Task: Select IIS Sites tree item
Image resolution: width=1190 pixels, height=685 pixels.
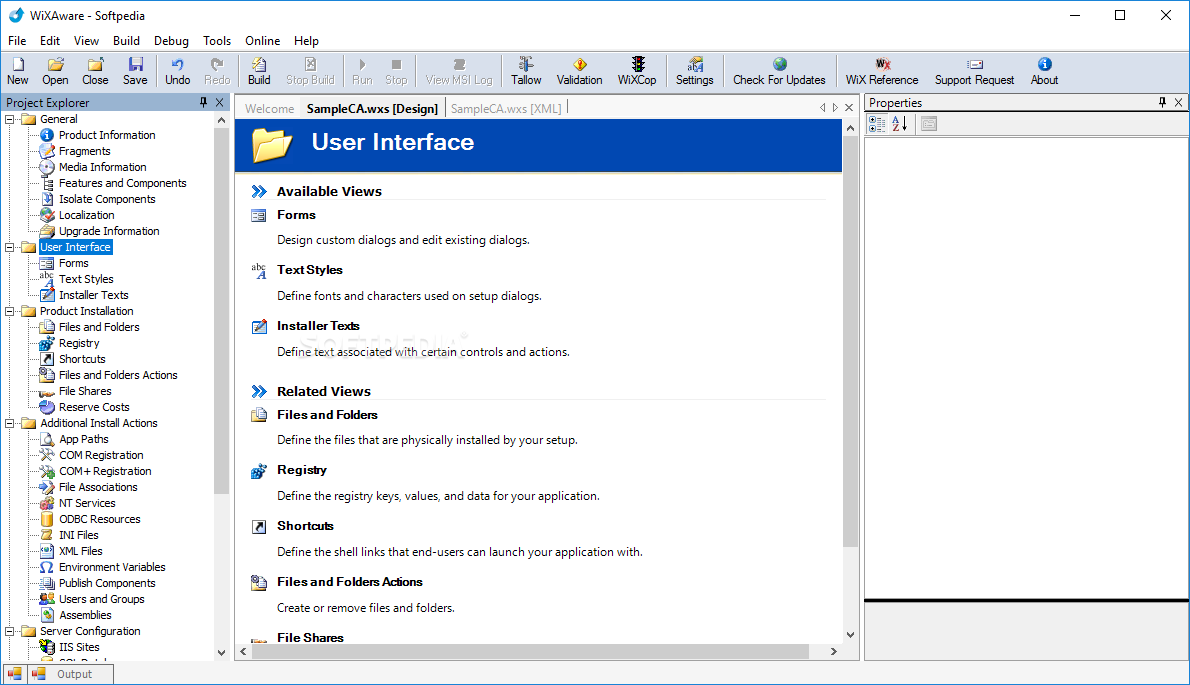Action: click(79, 647)
